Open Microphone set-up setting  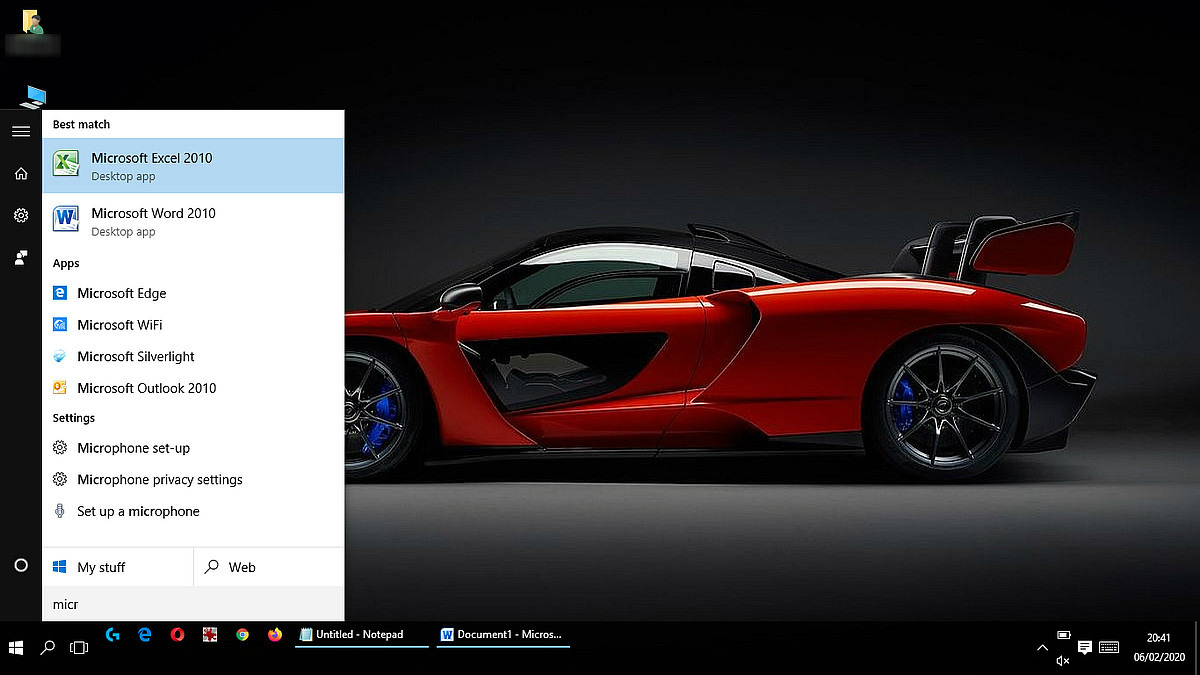(193, 448)
